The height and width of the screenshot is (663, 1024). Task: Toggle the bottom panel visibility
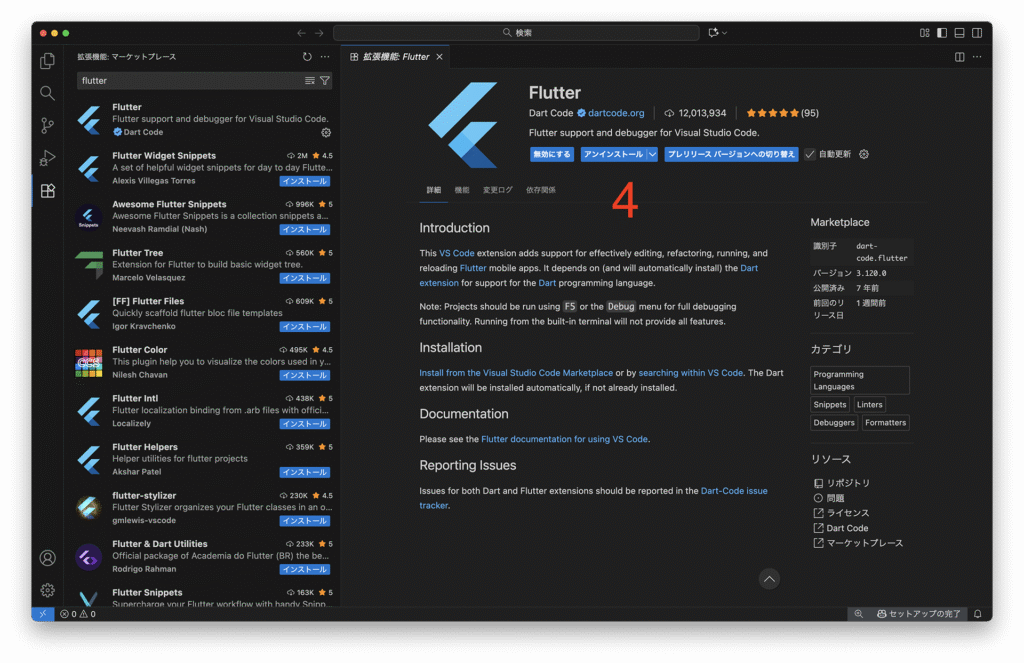(x=959, y=33)
